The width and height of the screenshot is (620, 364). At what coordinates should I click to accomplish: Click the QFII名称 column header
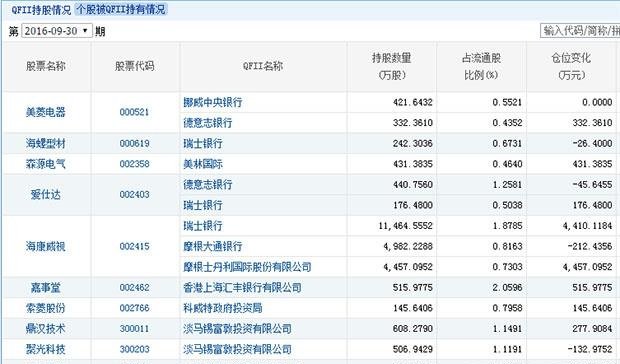click(x=263, y=66)
